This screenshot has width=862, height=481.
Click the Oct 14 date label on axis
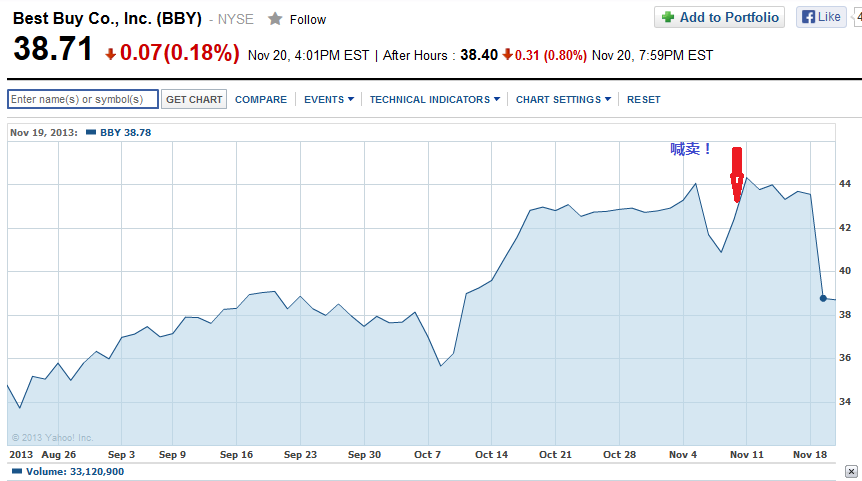tap(491, 454)
